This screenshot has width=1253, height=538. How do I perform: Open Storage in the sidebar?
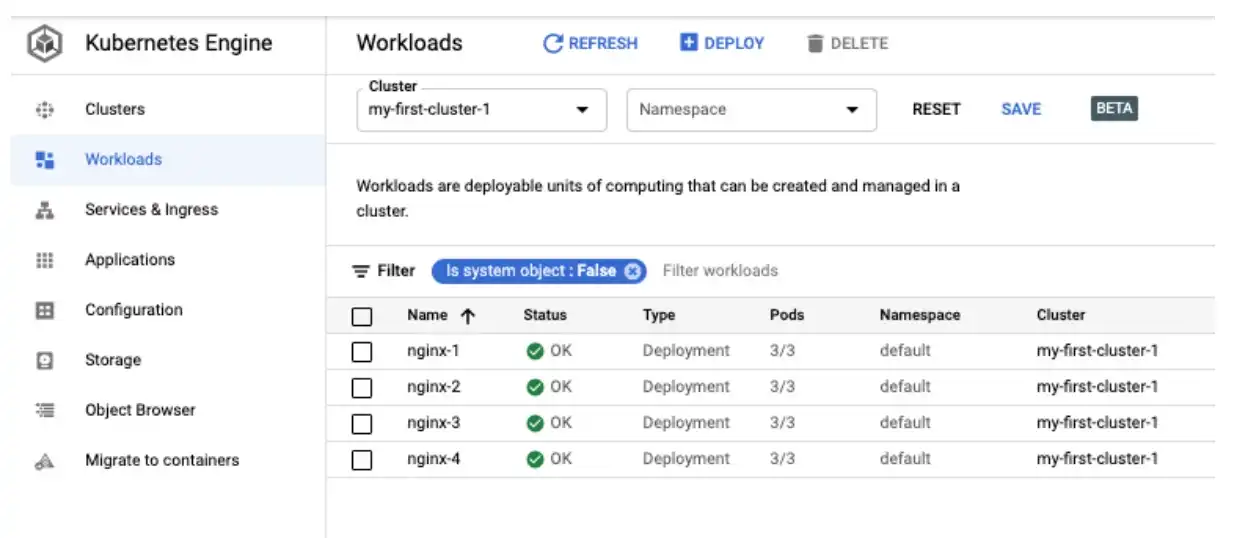point(168,360)
